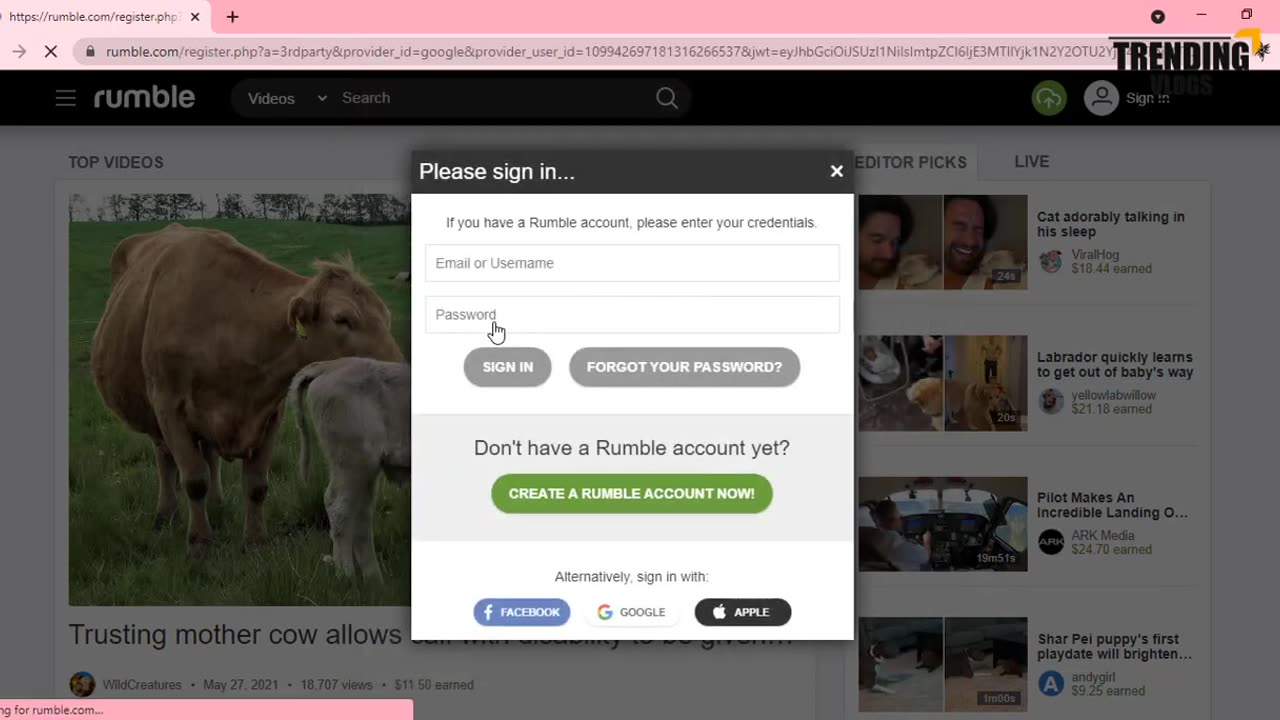Open the Labrador baby video thumbnail
1280x720 pixels.
pyautogui.click(x=942, y=383)
